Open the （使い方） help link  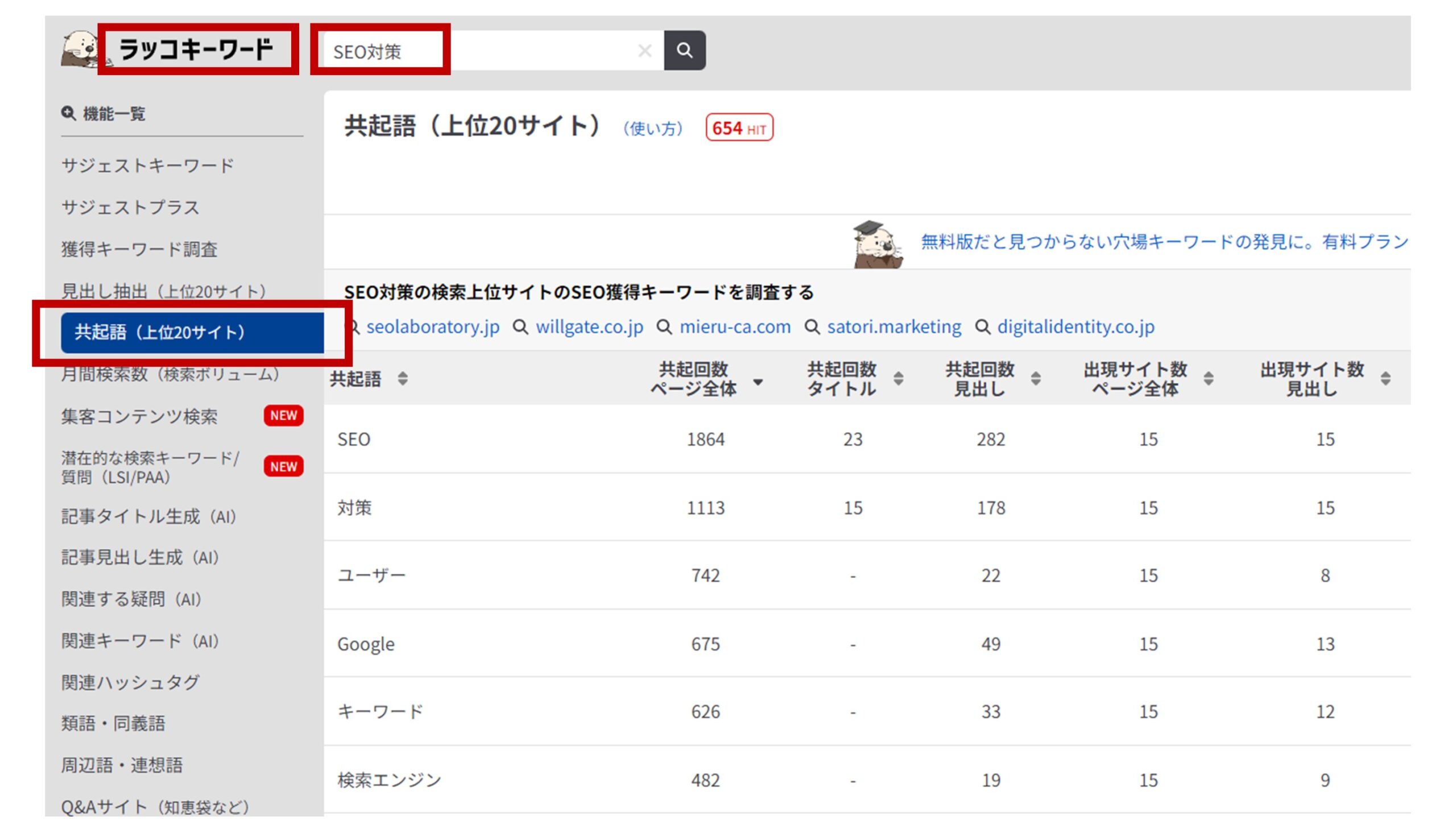pyautogui.click(x=653, y=129)
